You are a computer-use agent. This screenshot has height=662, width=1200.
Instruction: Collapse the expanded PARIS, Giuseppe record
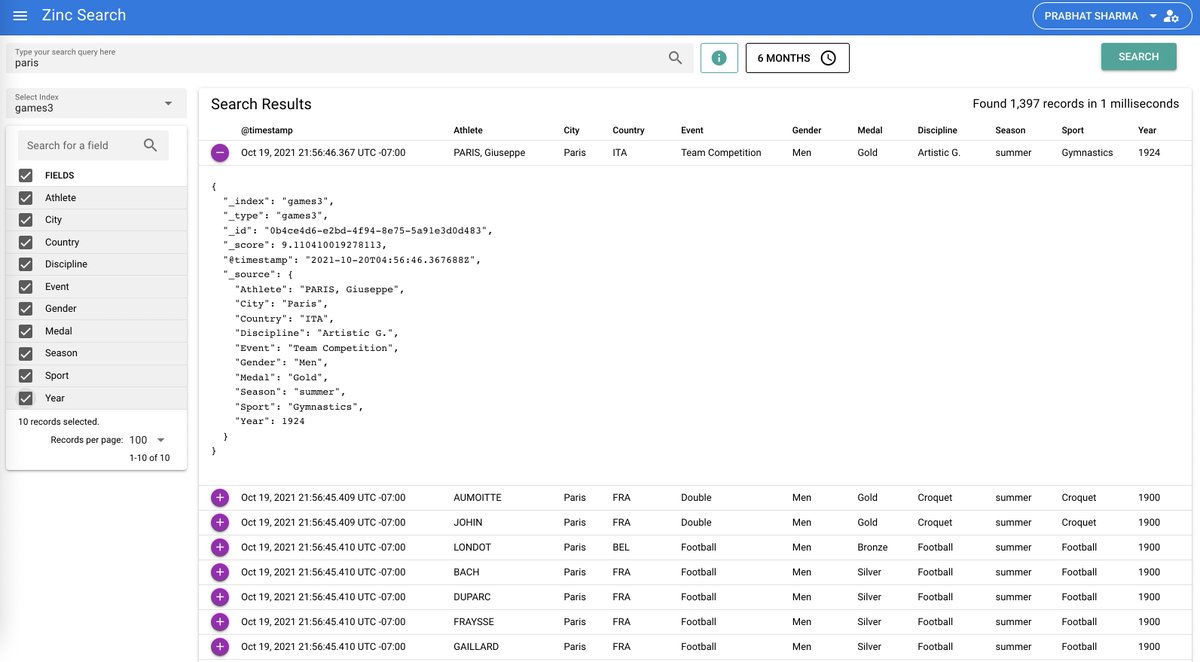tap(218, 151)
